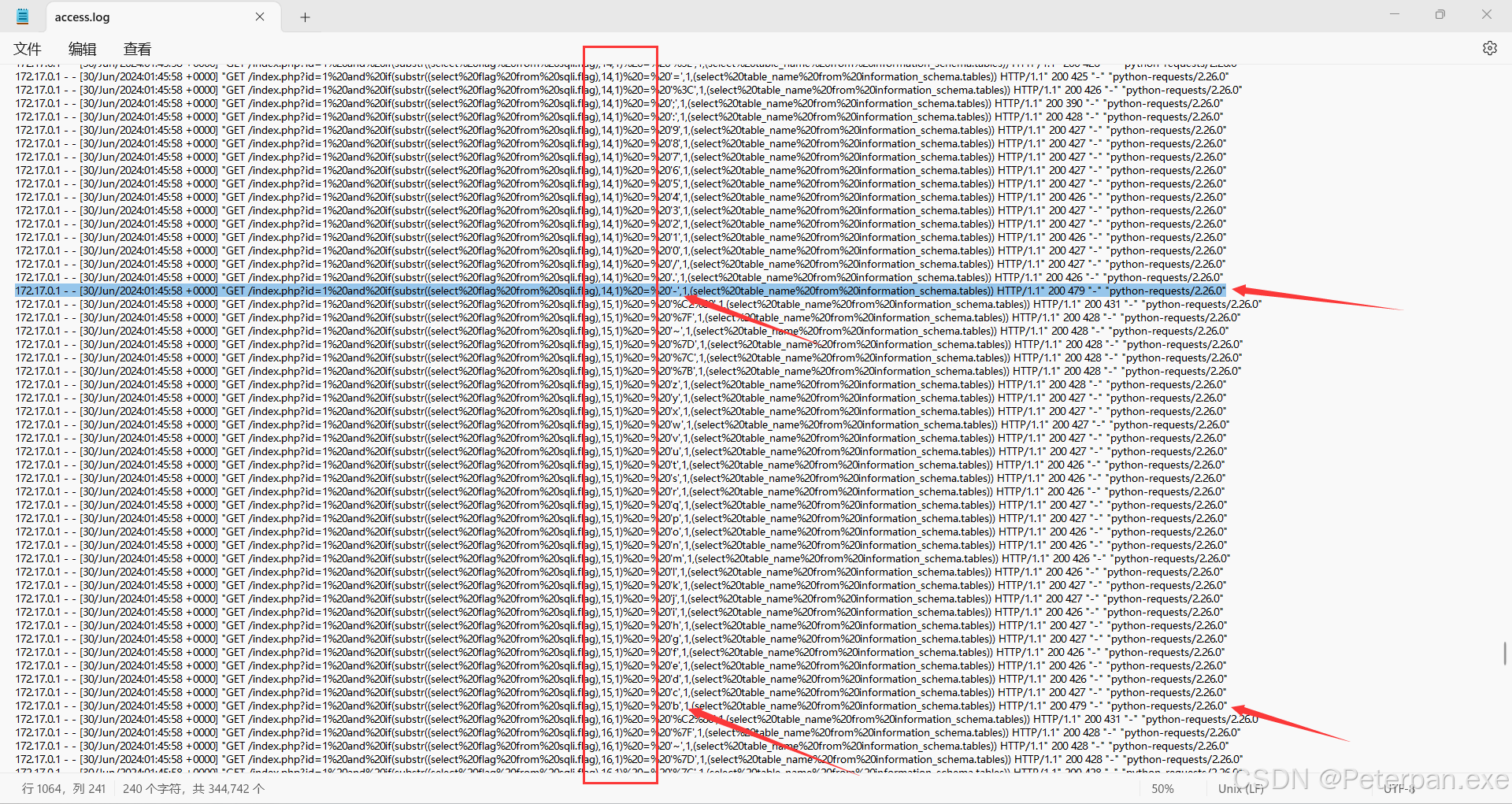The height and width of the screenshot is (804, 1512).
Task: Click the Unix (LF) line ending indicator
Action: coord(1241,788)
